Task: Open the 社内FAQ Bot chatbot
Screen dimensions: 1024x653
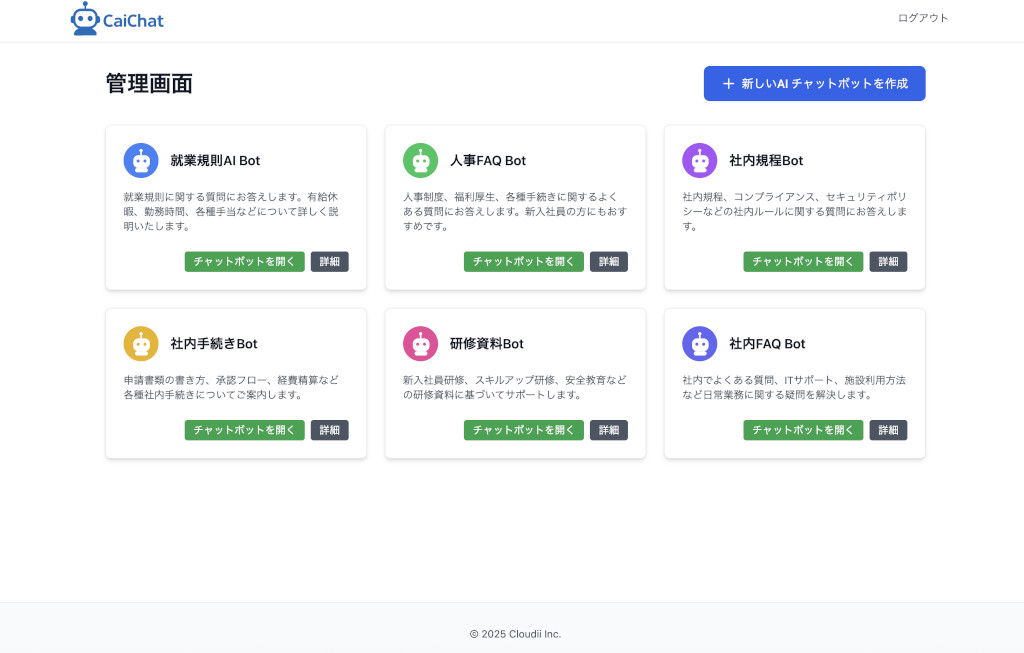Action: coord(802,430)
